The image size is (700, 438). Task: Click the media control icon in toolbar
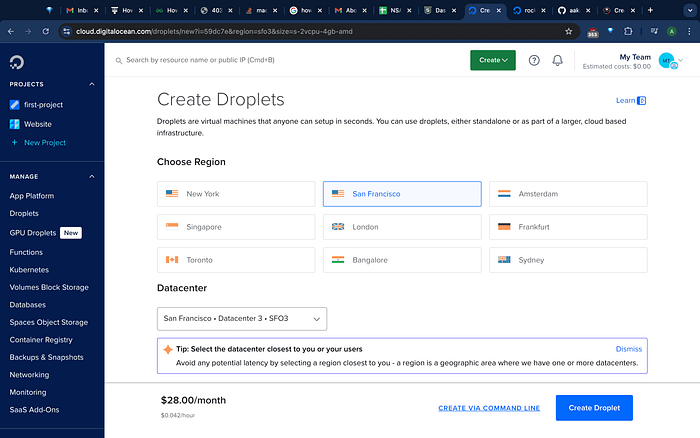pyautogui.click(x=654, y=31)
